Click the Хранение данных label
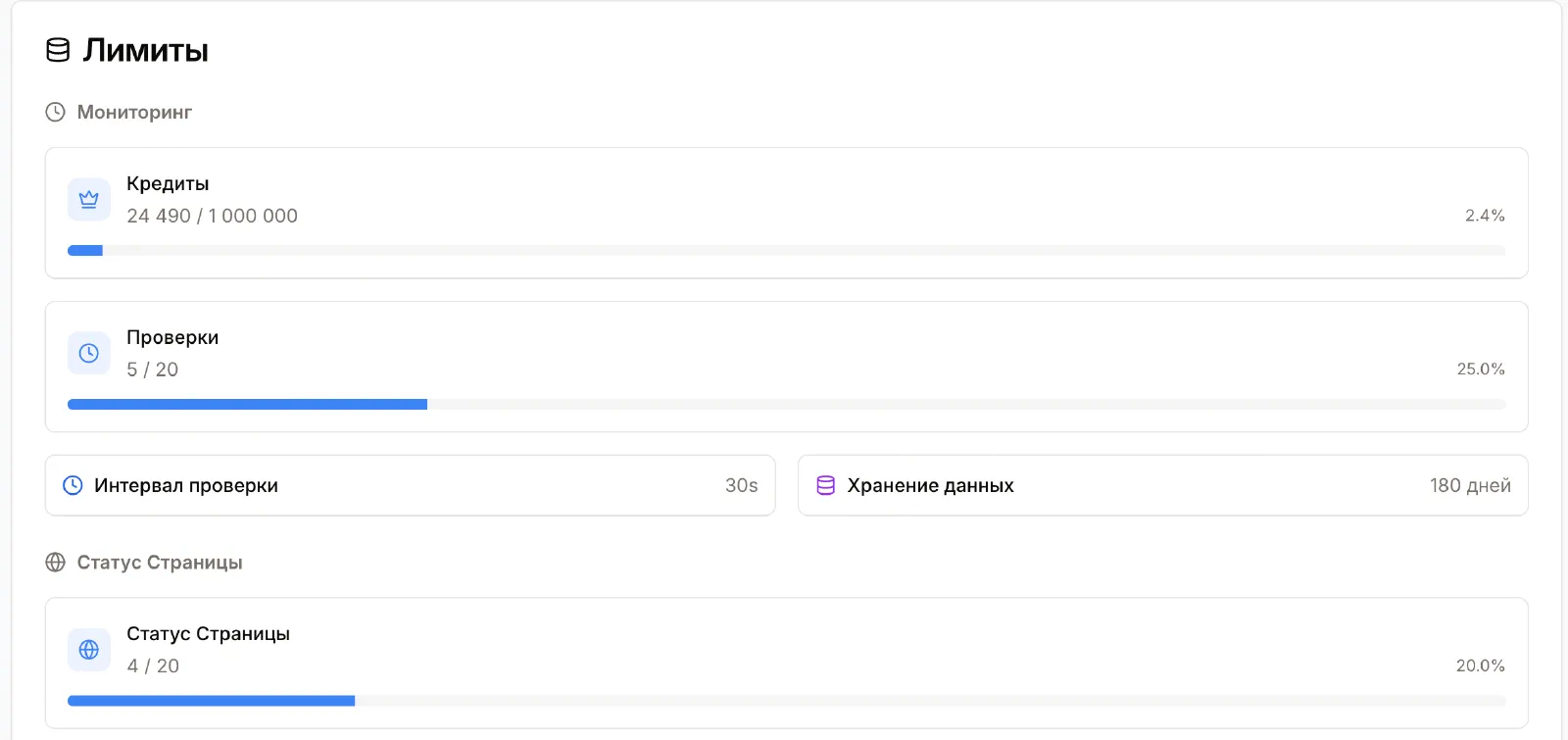 coord(931,485)
